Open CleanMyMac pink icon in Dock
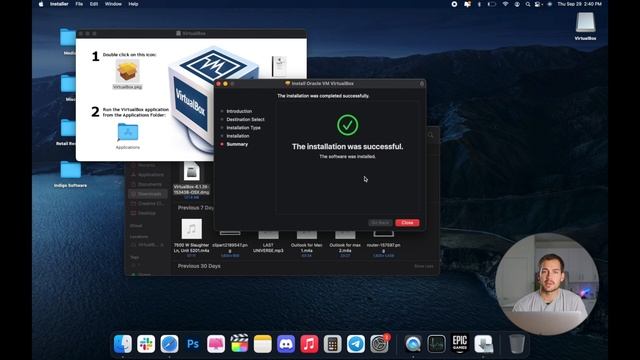The width and height of the screenshot is (640, 360). click(x=216, y=344)
